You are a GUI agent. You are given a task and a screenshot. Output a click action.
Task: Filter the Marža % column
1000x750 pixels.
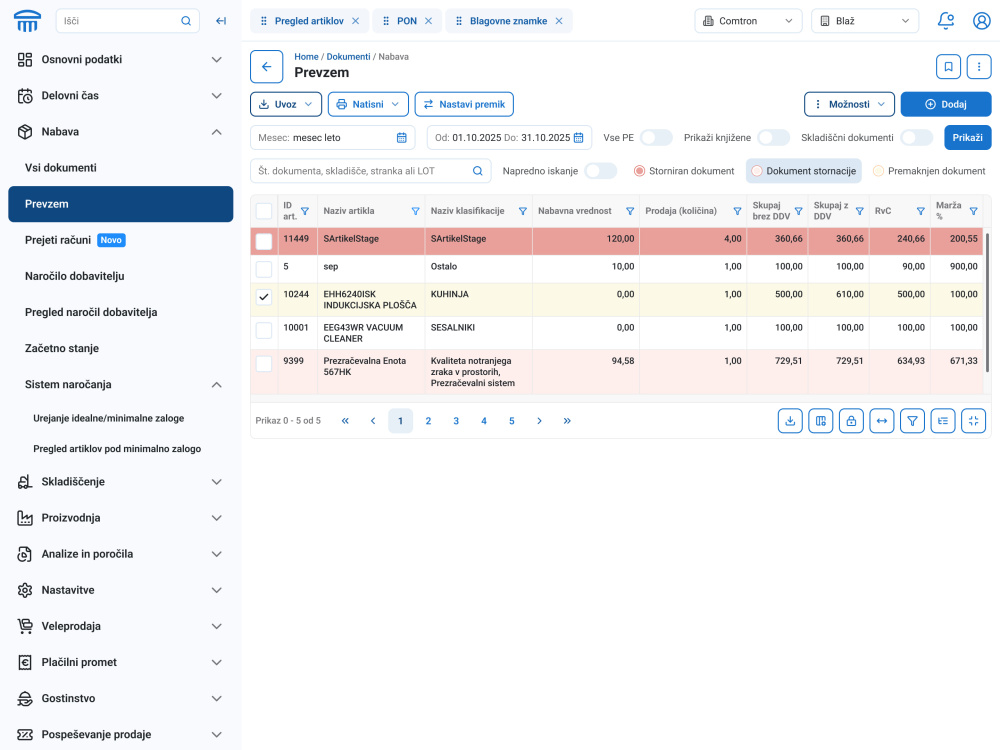(x=973, y=211)
